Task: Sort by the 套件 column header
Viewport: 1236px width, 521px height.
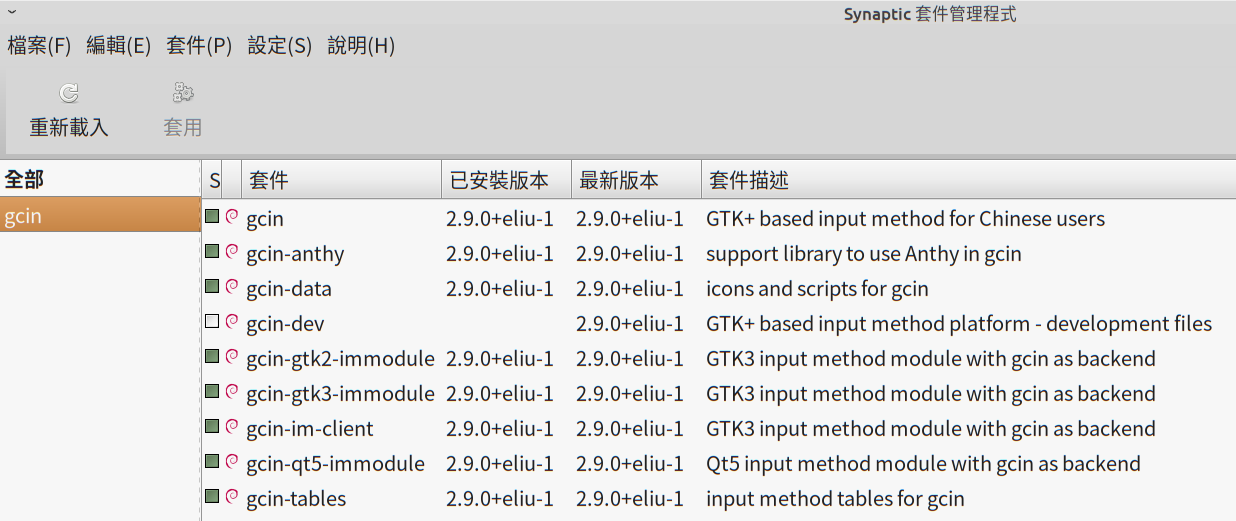Action: tap(341, 181)
